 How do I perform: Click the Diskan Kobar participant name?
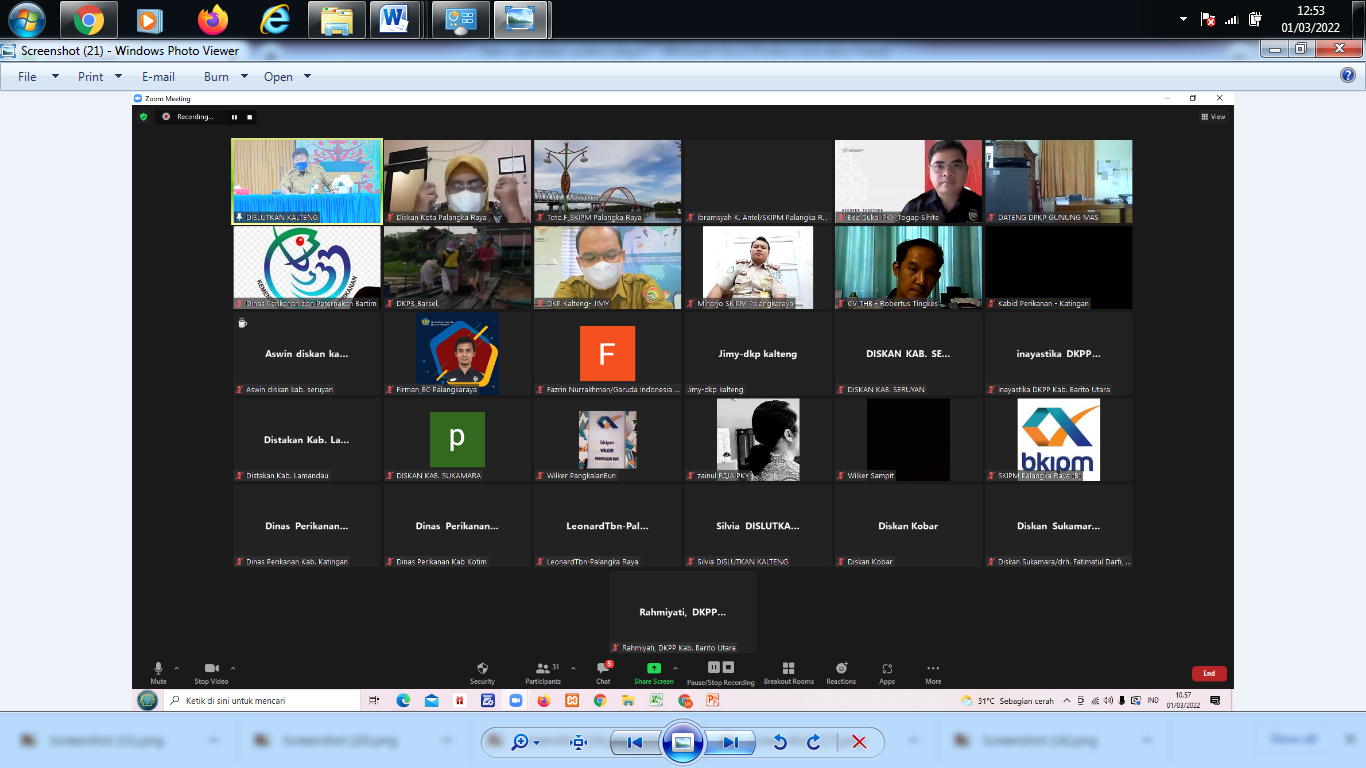(x=908, y=526)
